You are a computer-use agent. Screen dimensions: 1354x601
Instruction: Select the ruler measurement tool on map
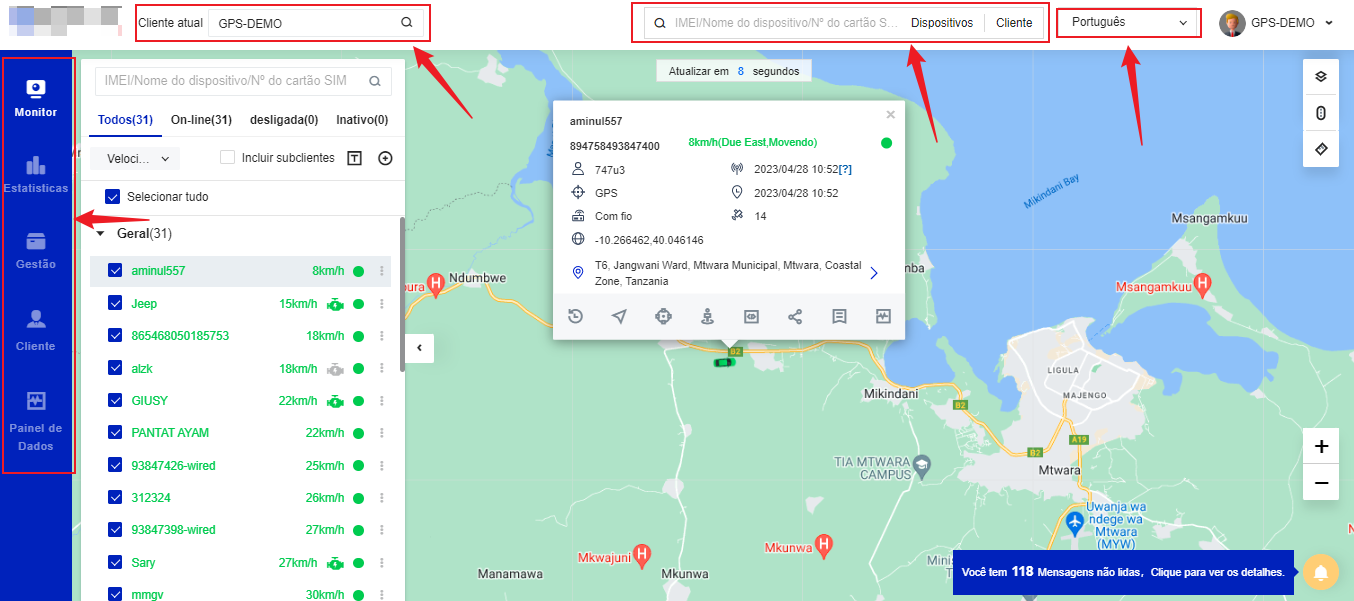point(1320,149)
